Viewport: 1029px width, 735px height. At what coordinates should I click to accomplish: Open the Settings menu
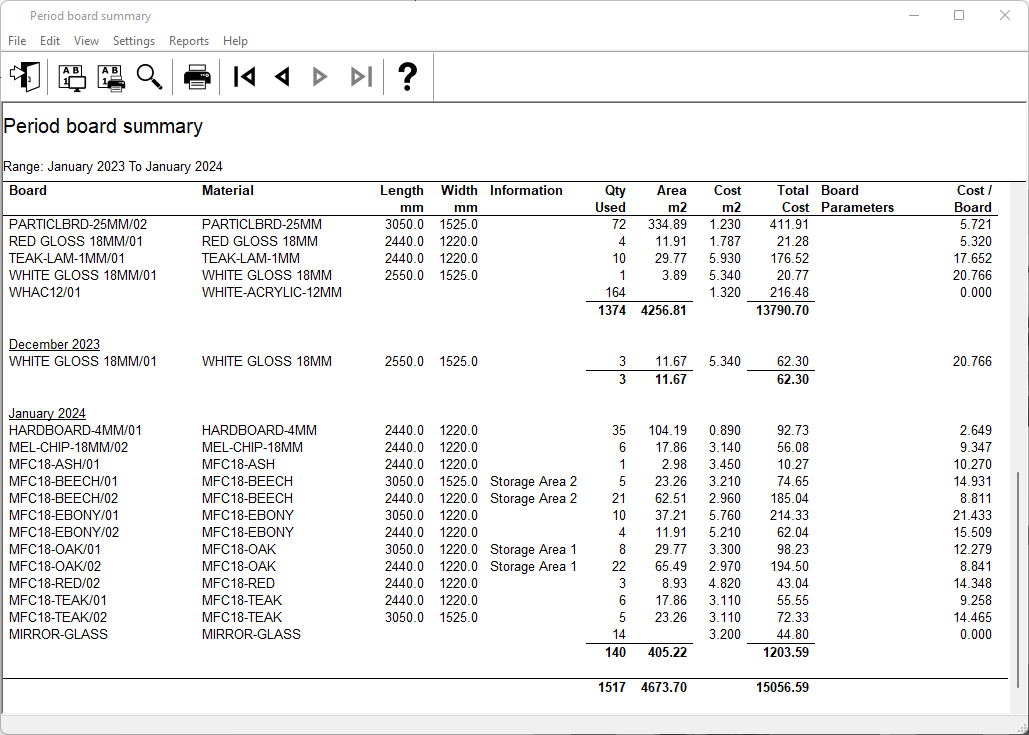134,41
